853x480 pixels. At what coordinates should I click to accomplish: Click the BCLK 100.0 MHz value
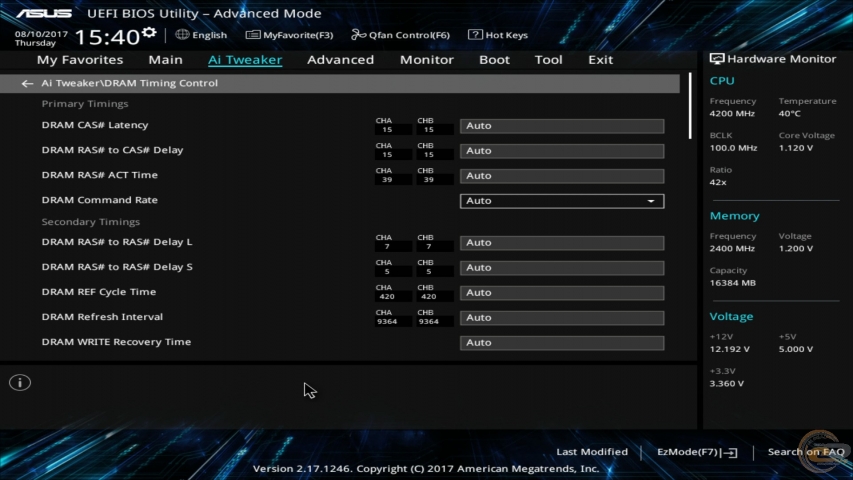point(733,148)
